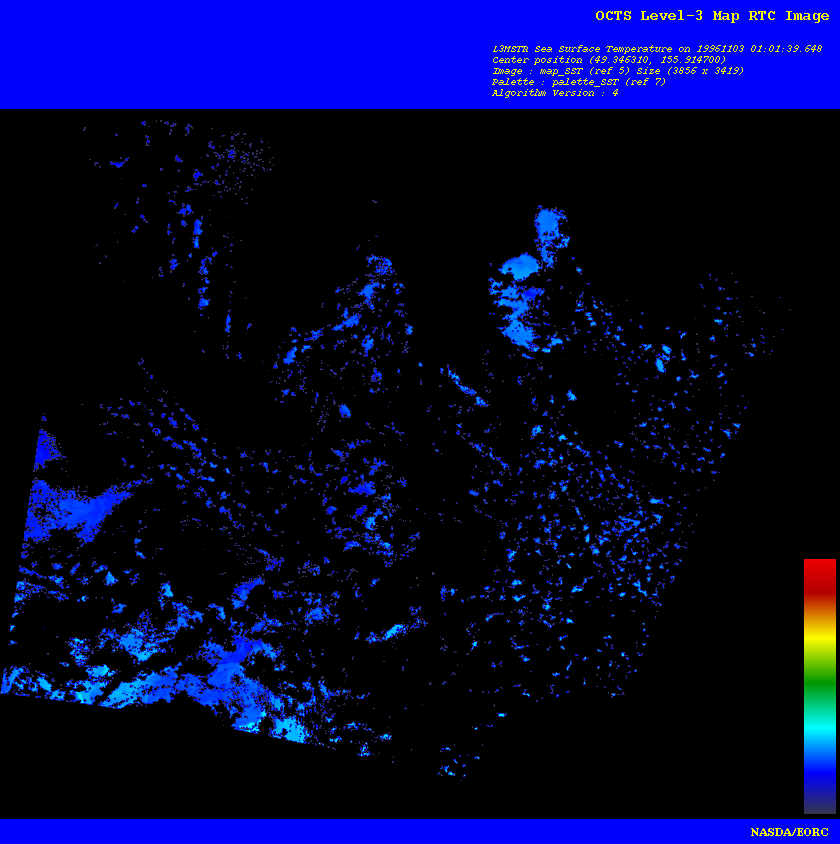This screenshot has width=840, height=844.
Task: Click the OCTS Level-3 Map RTC Image title
Action: point(711,16)
